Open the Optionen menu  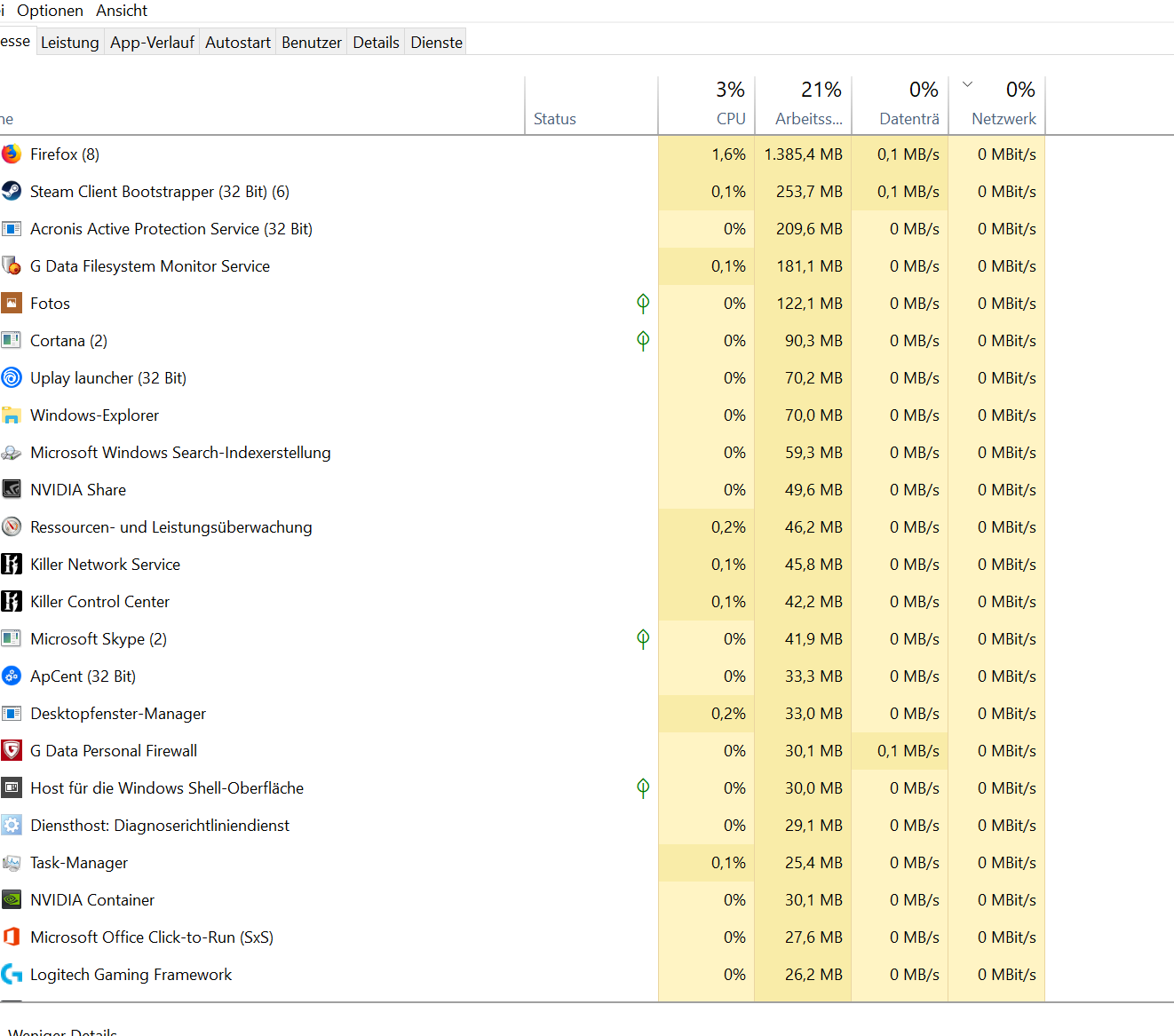coord(50,11)
